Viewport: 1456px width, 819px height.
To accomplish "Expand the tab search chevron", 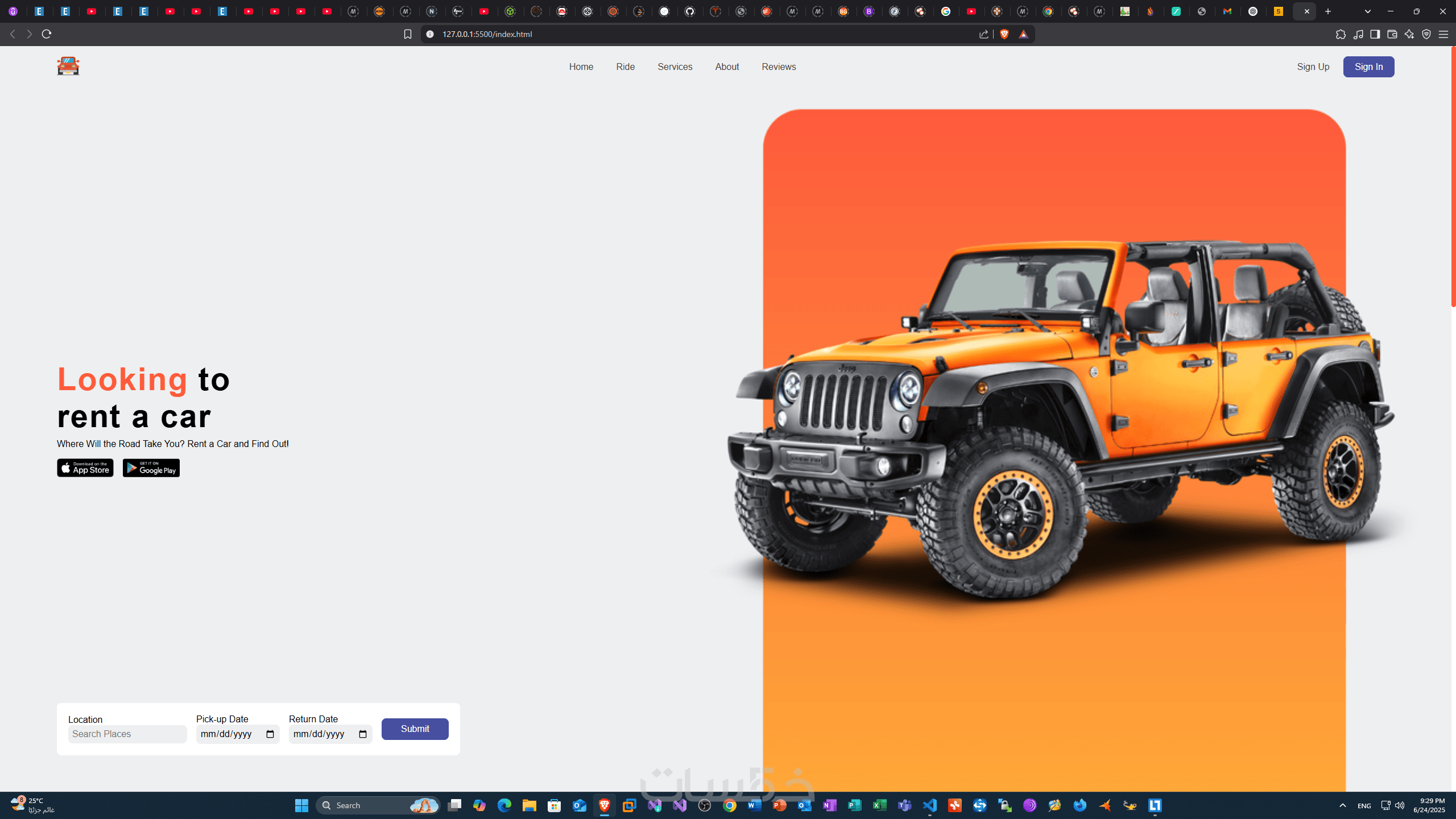I will [x=1367, y=11].
